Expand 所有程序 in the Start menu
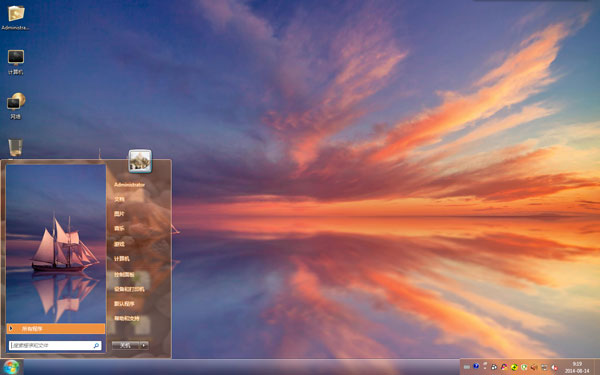600x375 pixels. [x=55, y=329]
